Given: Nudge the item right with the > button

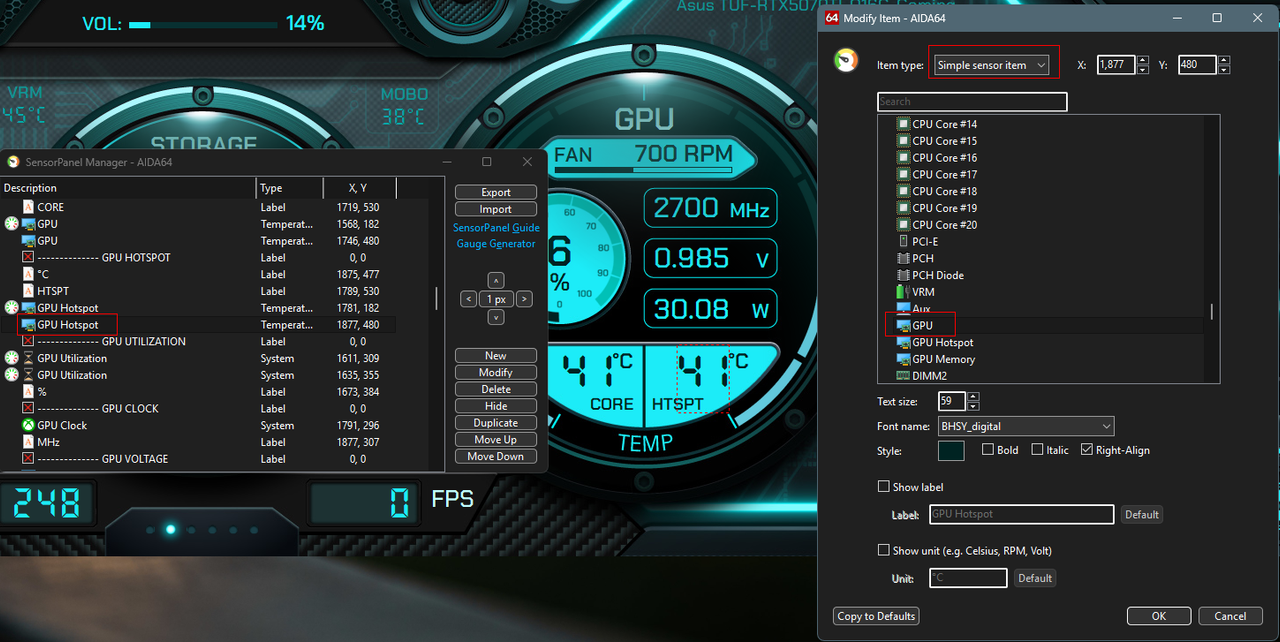Looking at the screenshot, I should coord(524,299).
